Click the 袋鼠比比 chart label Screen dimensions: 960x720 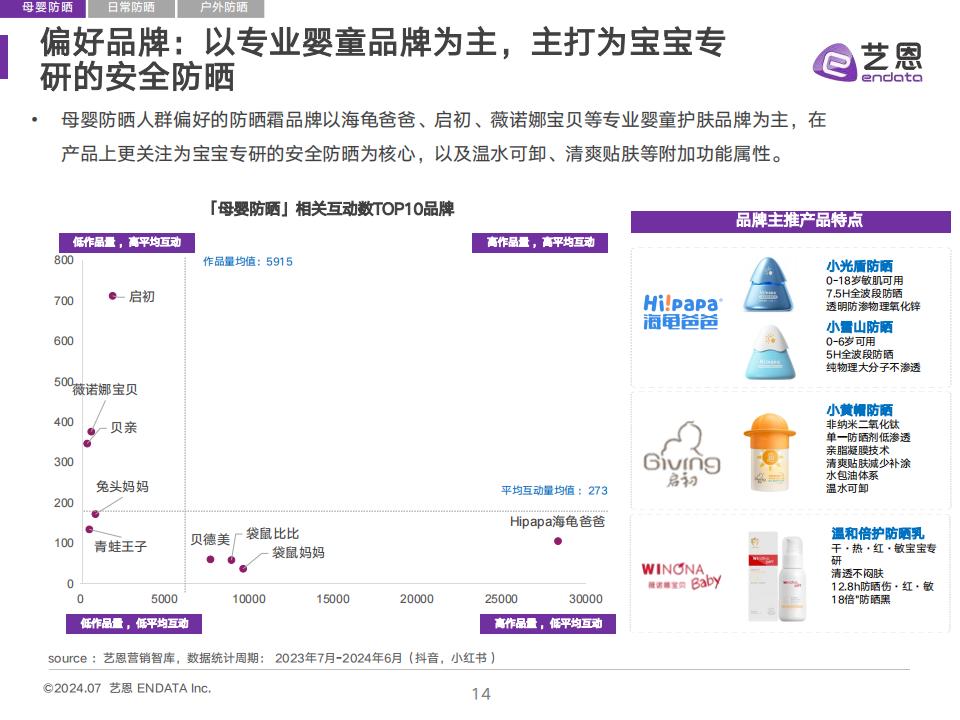click(x=272, y=533)
